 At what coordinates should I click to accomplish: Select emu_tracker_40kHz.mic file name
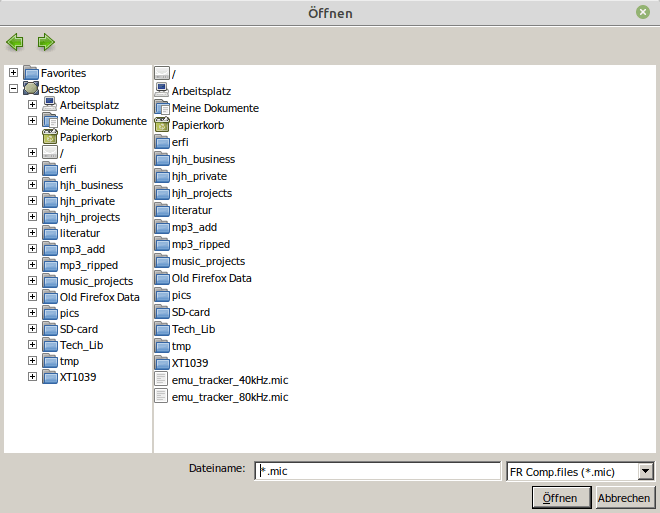pos(230,380)
